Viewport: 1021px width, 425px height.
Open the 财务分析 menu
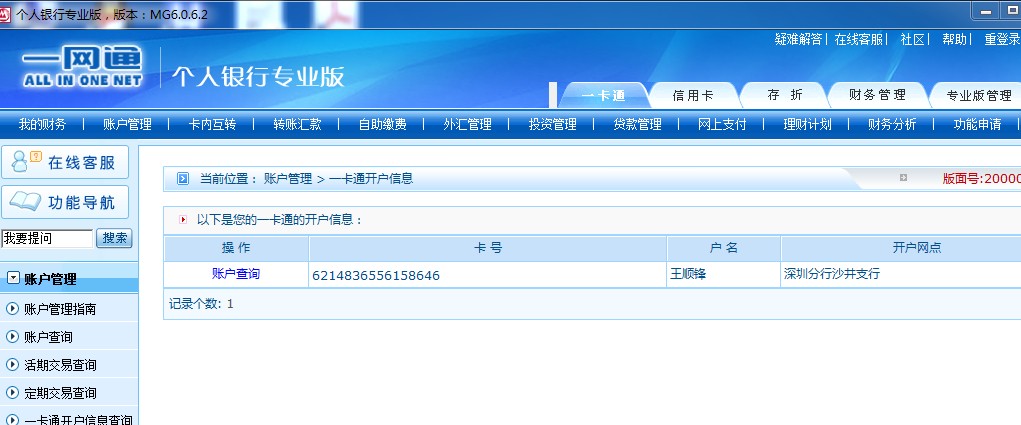pyautogui.click(x=892, y=124)
